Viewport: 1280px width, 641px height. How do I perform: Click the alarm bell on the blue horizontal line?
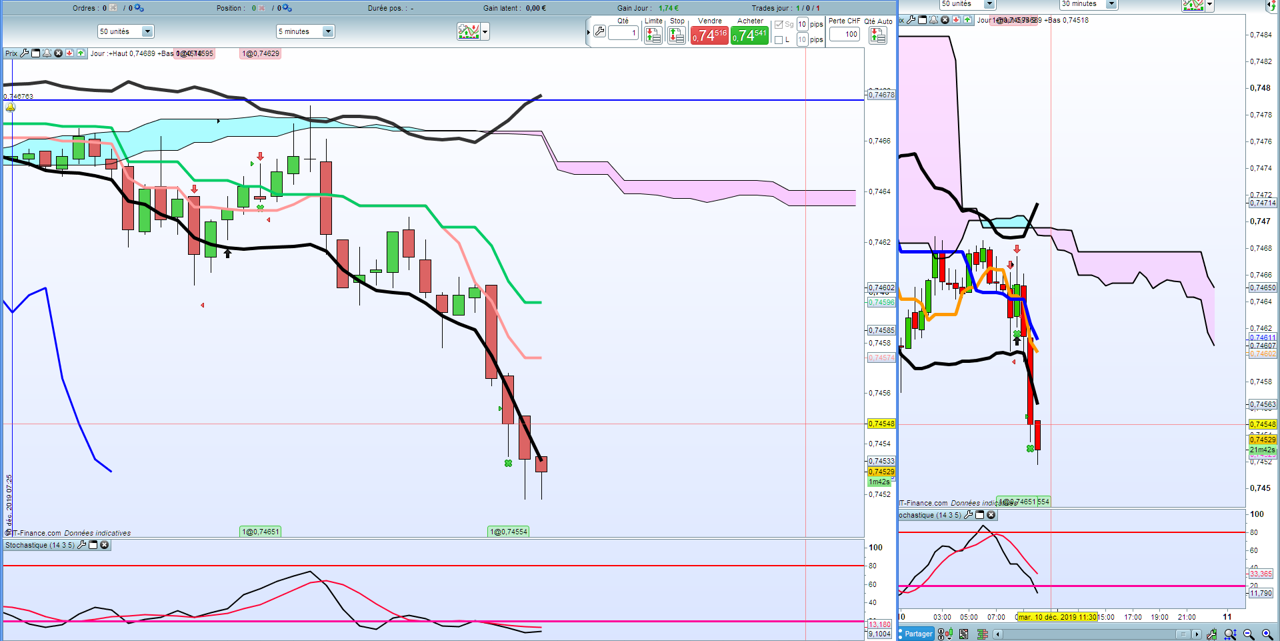10,107
